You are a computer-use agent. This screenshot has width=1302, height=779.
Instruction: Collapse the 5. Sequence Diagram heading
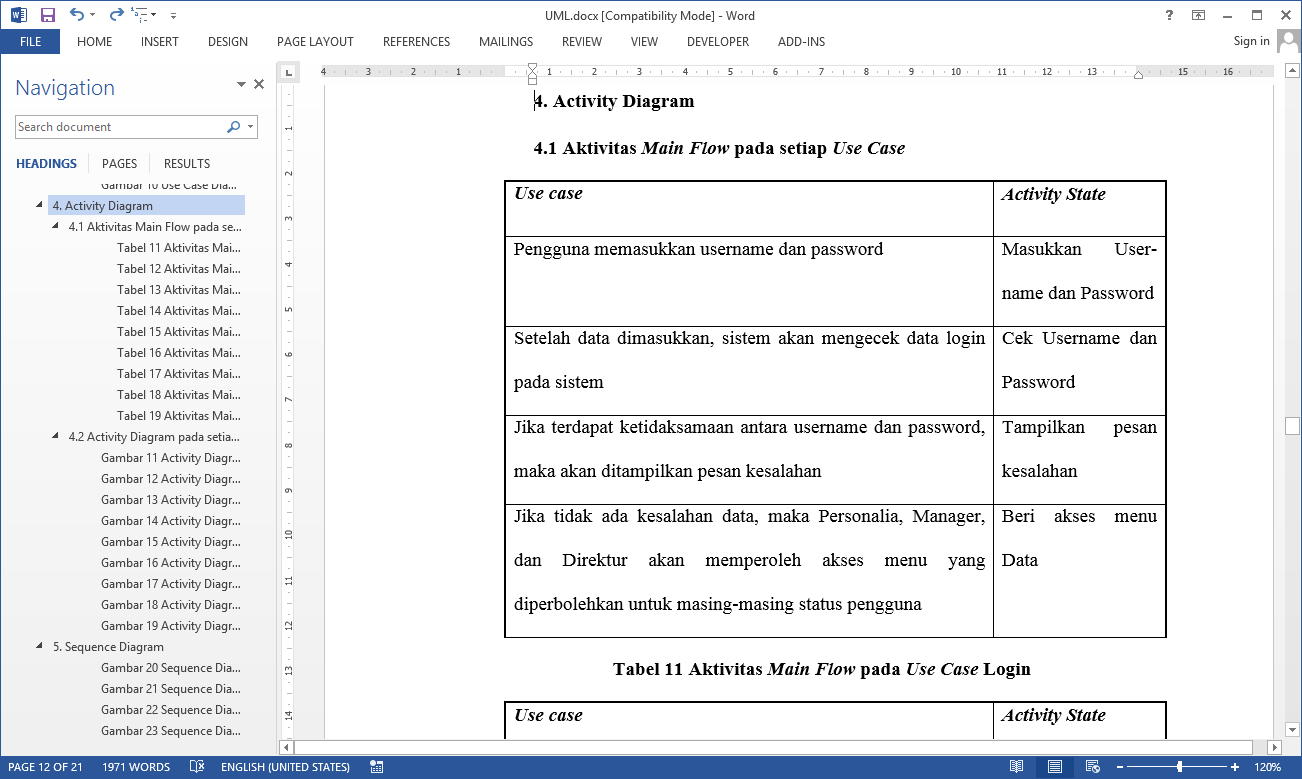coord(39,646)
